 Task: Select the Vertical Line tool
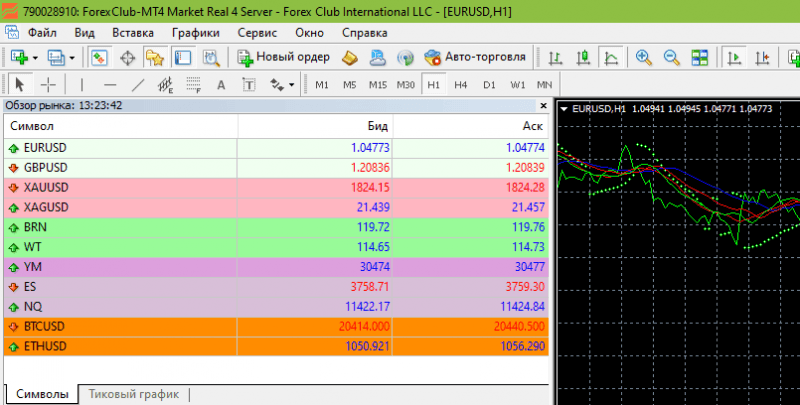pos(82,85)
